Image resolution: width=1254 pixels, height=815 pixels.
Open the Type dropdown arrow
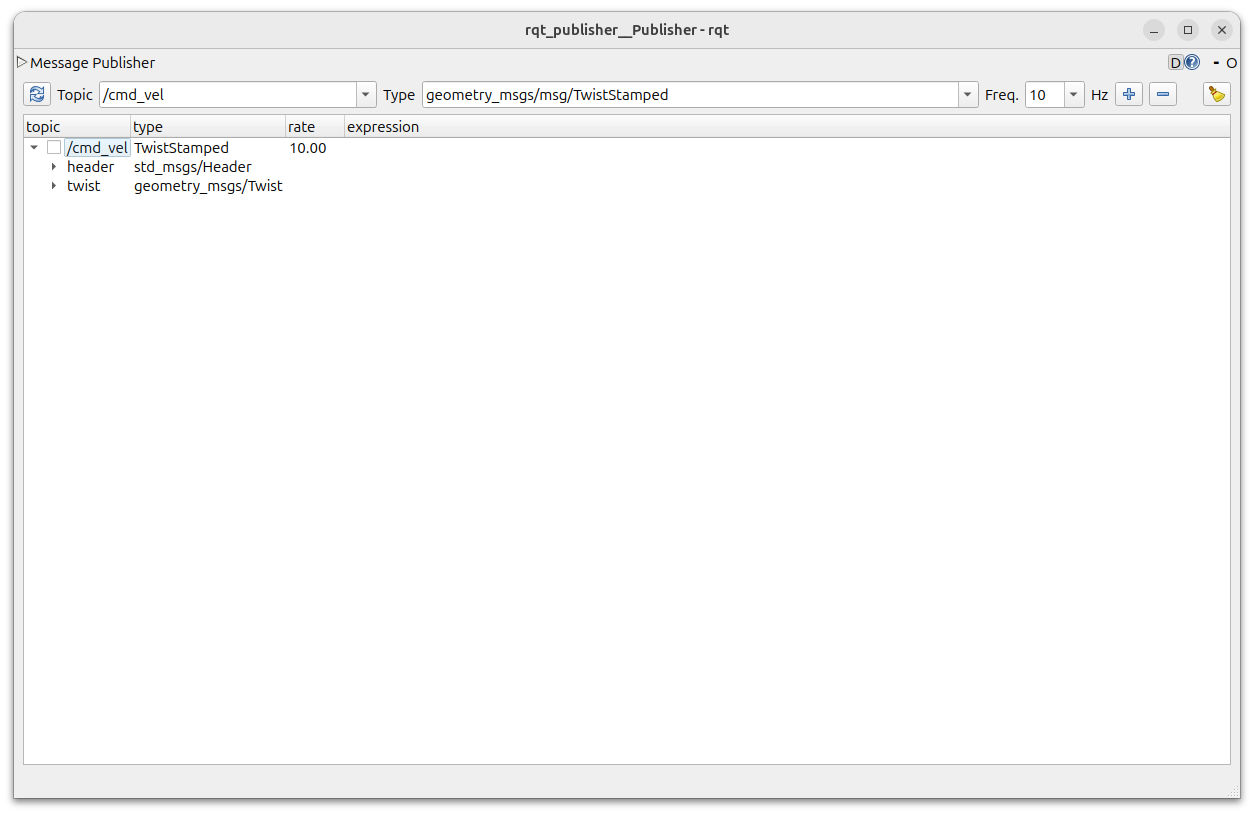(967, 95)
